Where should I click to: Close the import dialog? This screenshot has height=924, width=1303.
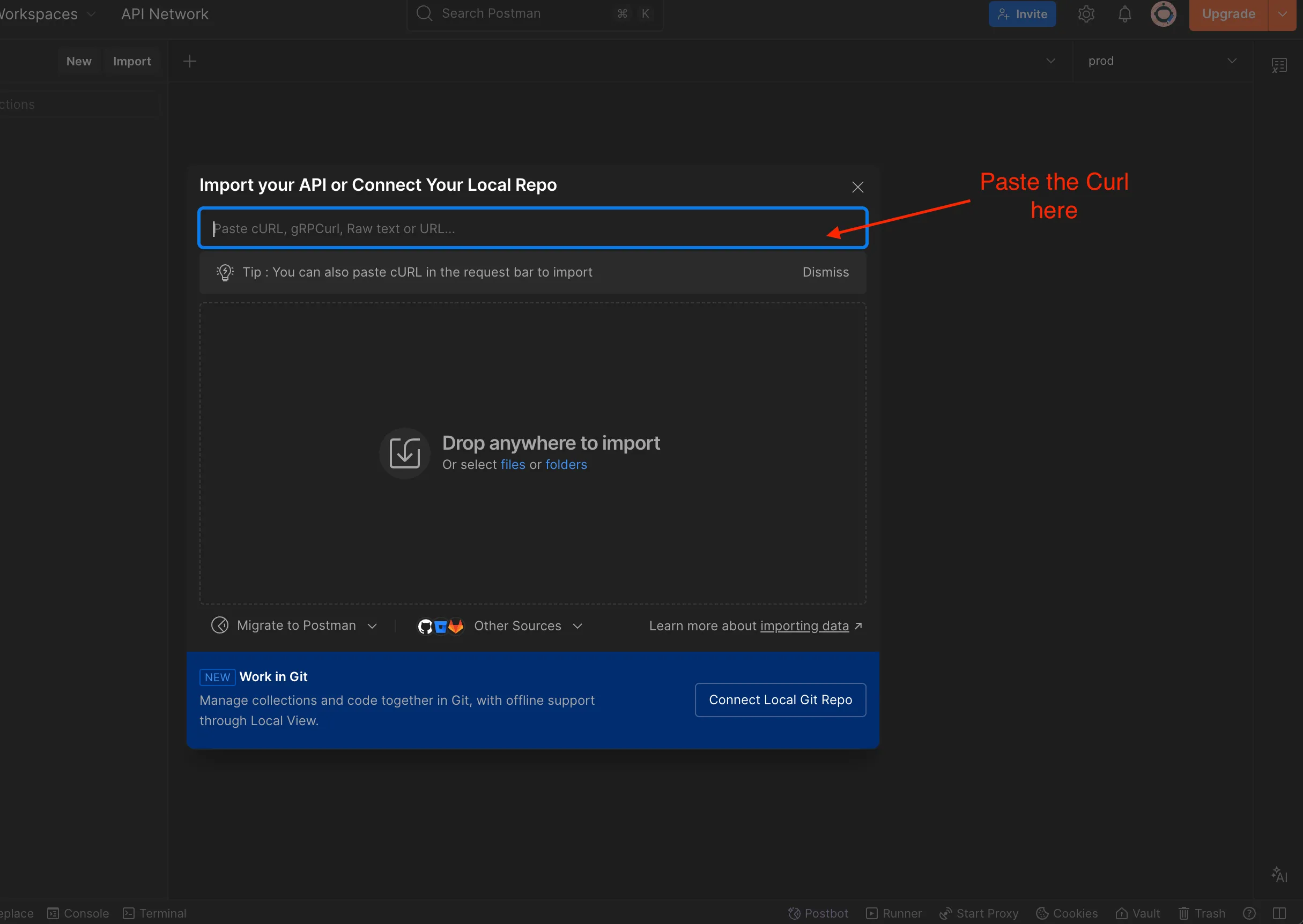[858, 187]
